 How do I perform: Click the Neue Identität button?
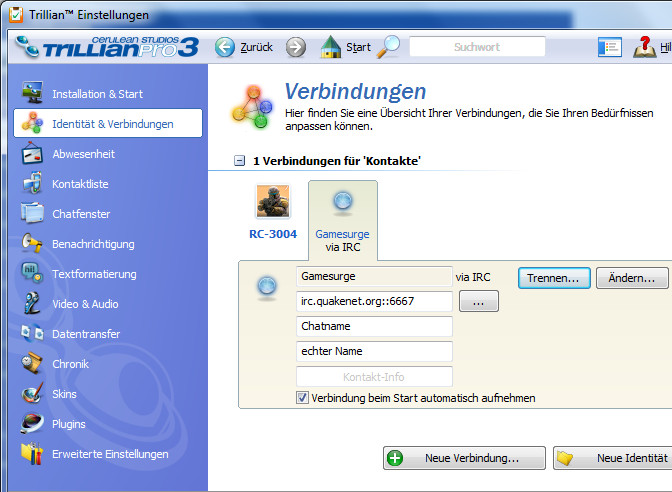point(613,458)
